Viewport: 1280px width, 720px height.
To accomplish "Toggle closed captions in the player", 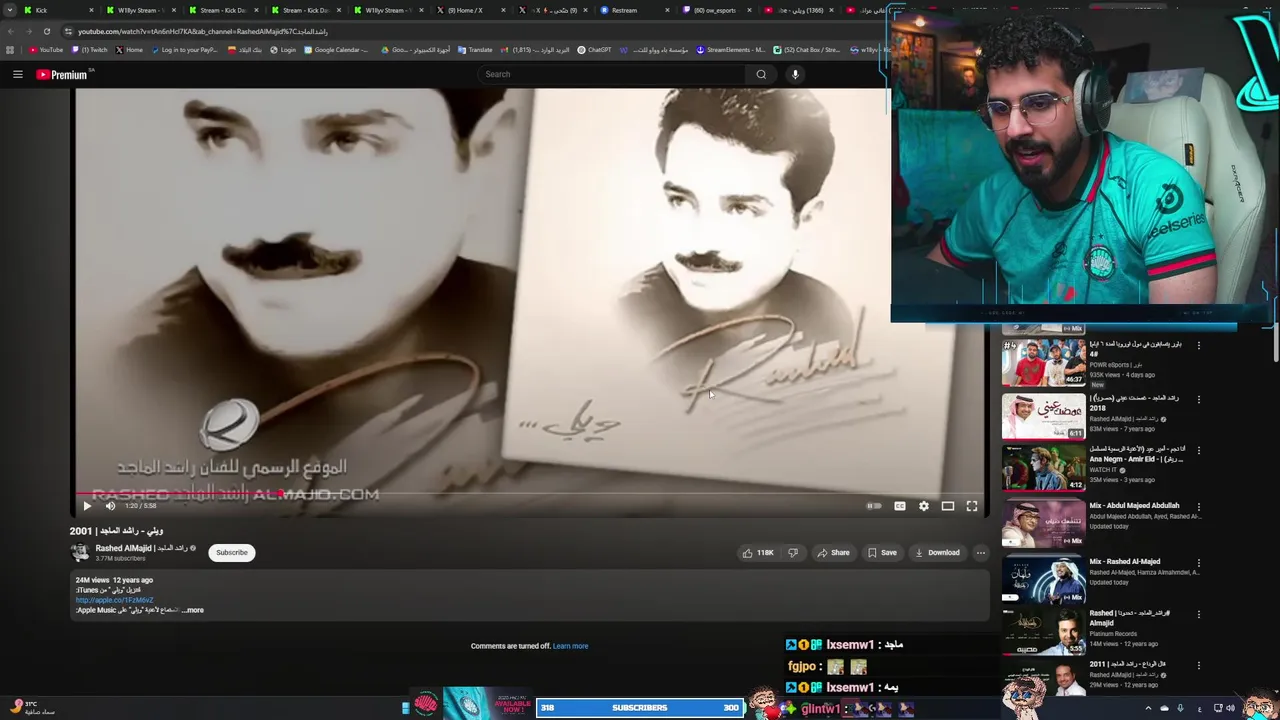I will pos(899,506).
